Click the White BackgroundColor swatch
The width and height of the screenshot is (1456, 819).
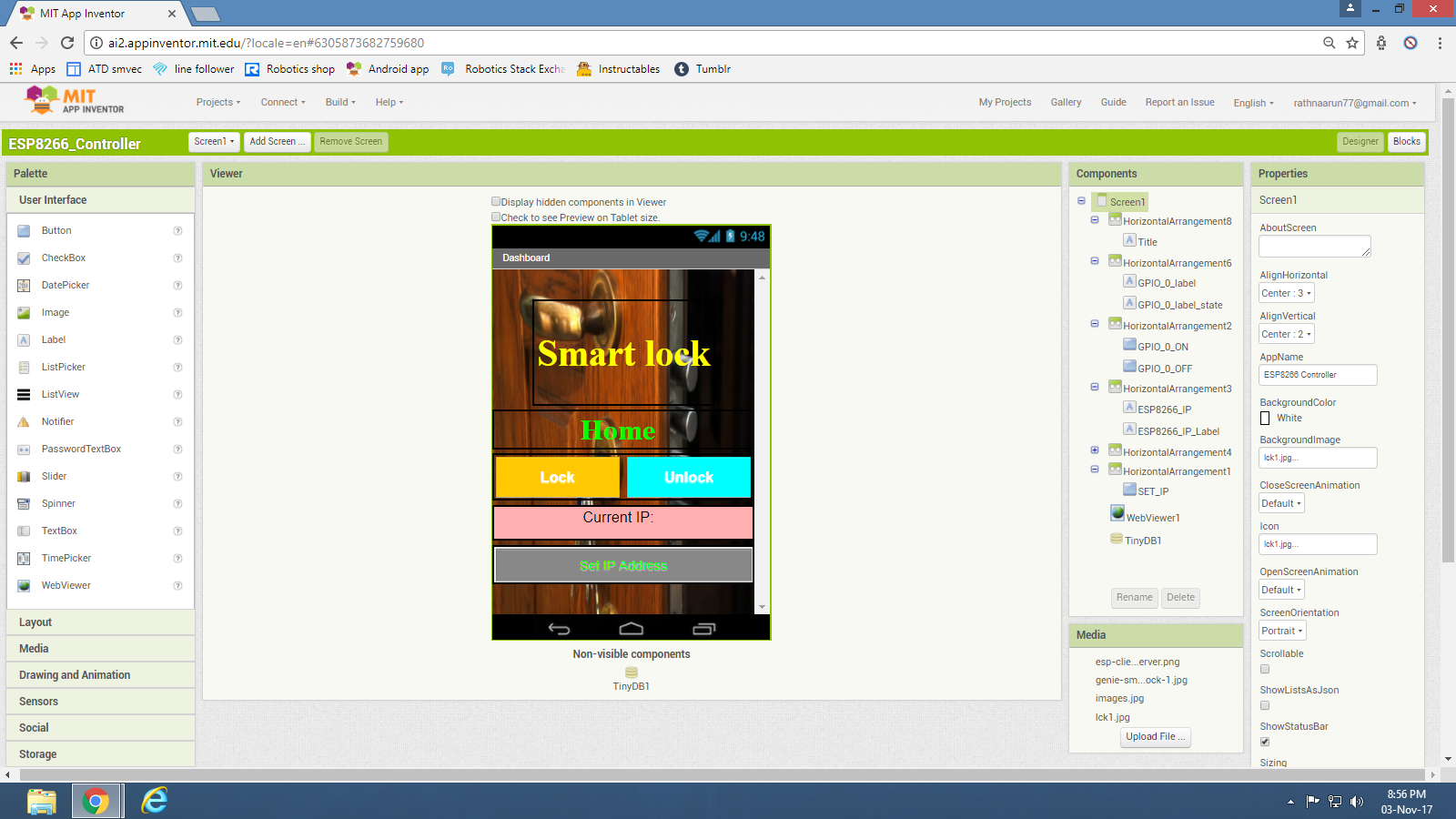point(1265,419)
